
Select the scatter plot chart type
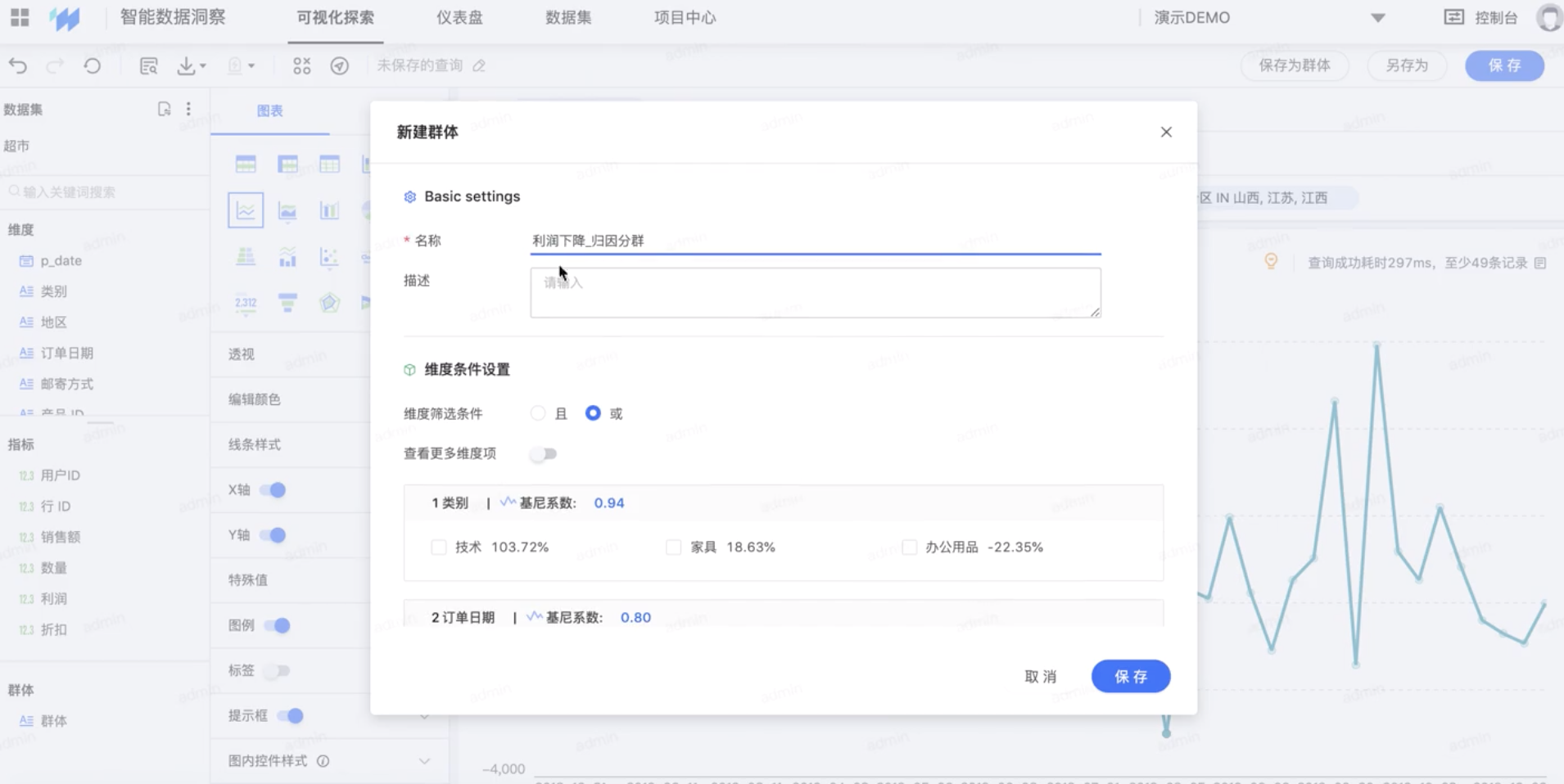(329, 257)
